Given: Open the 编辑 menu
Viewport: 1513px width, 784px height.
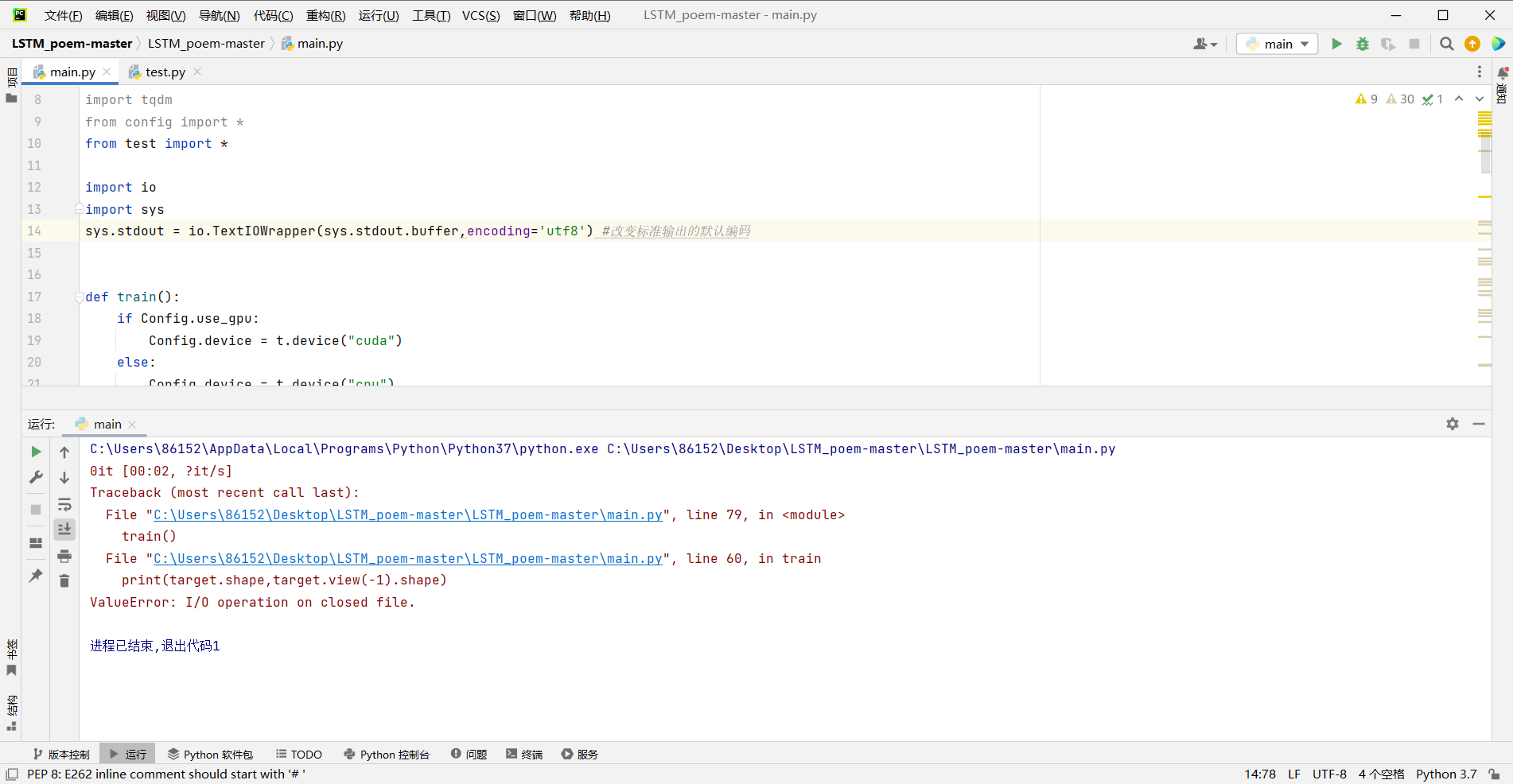Looking at the screenshot, I should 114,15.
